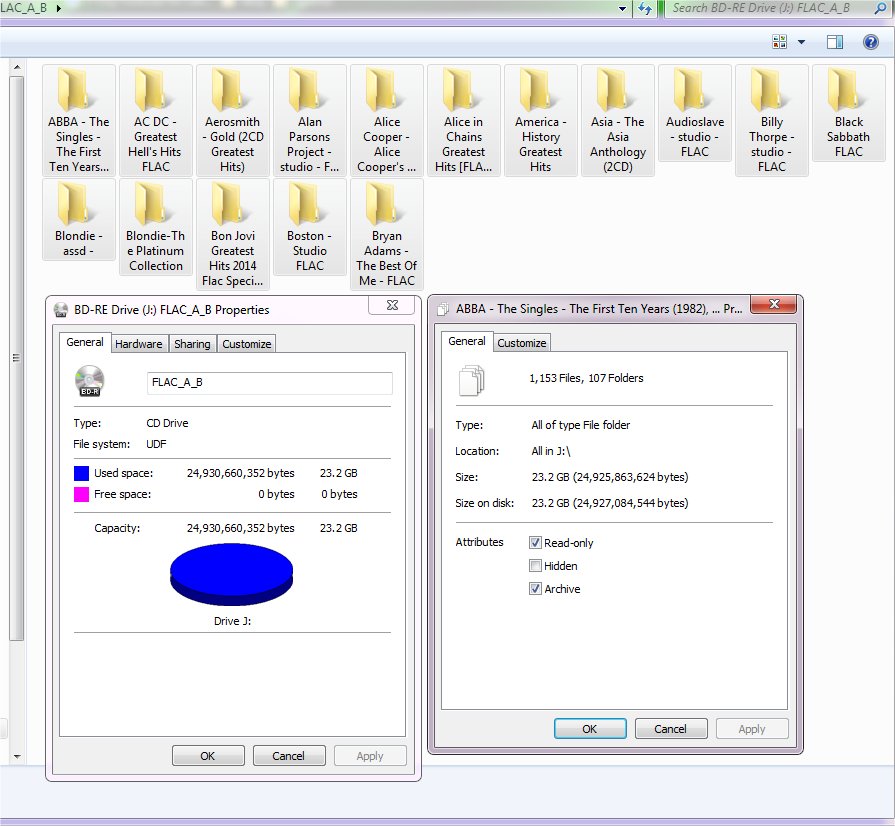Viewport: 895px width, 826px height.
Task: Click the 'CD Drive' type value
Action: 167,424
